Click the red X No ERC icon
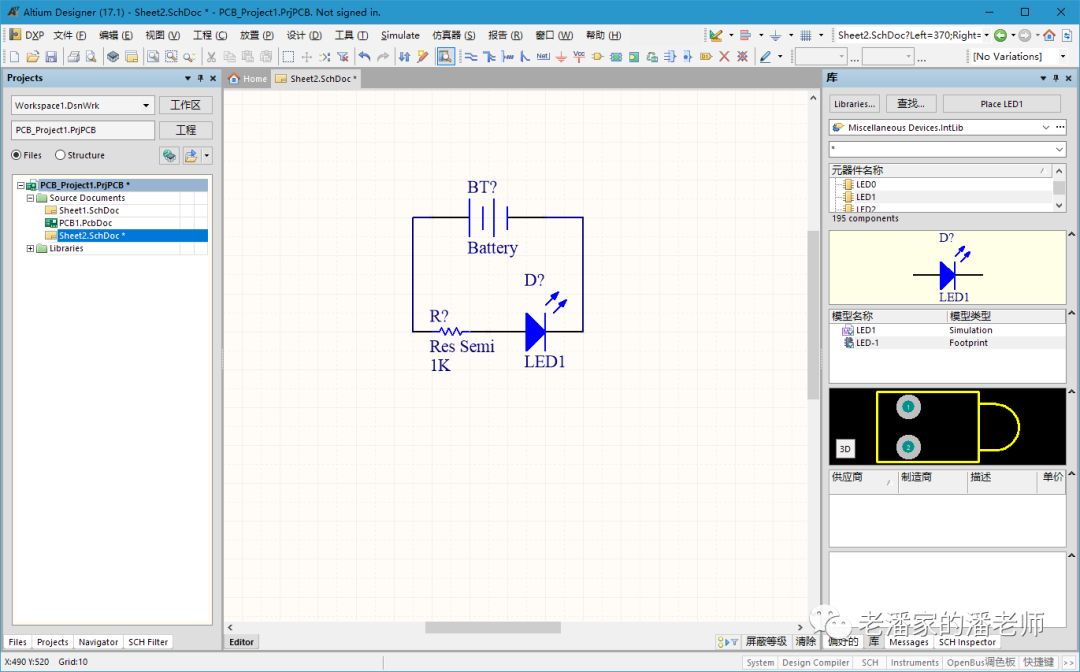Screen dimensions: 1080x672 pyautogui.click(x=724, y=57)
